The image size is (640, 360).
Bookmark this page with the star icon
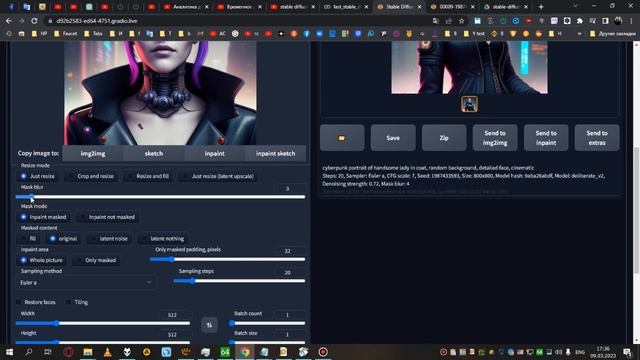[x=461, y=21]
